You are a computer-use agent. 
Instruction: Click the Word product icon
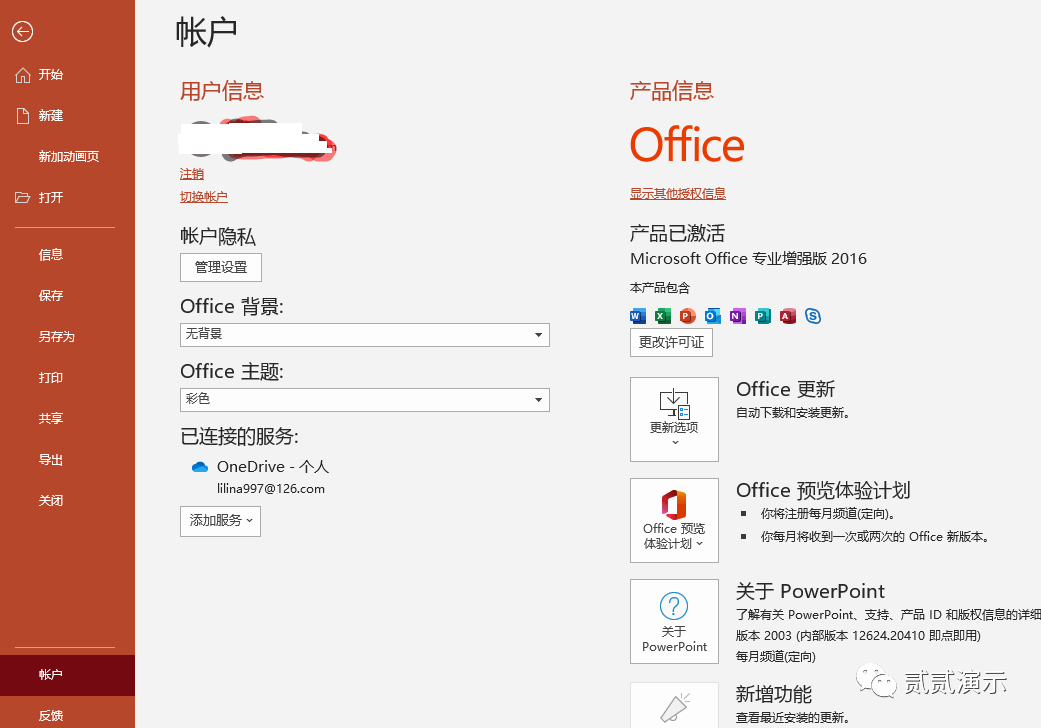[x=638, y=316]
